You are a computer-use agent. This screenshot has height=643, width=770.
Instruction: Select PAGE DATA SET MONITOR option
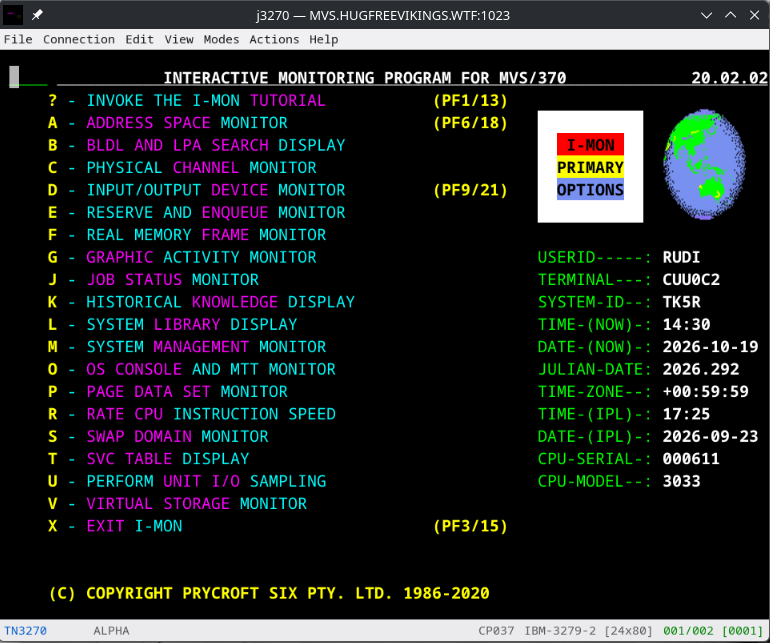pos(187,392)
